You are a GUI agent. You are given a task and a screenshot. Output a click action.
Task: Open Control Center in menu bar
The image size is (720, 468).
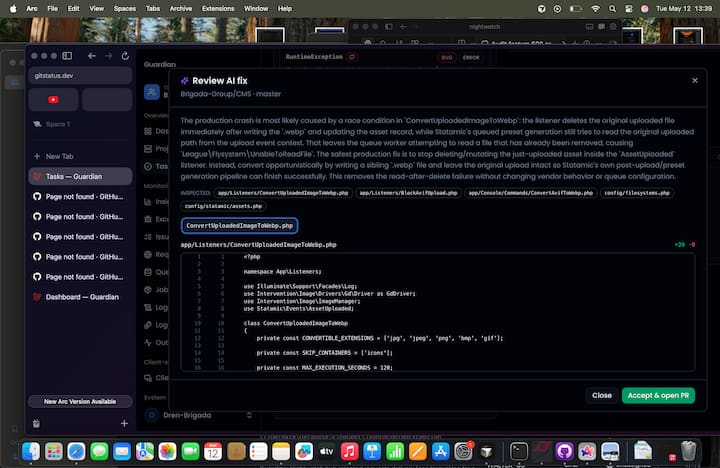tap(629, 8)
